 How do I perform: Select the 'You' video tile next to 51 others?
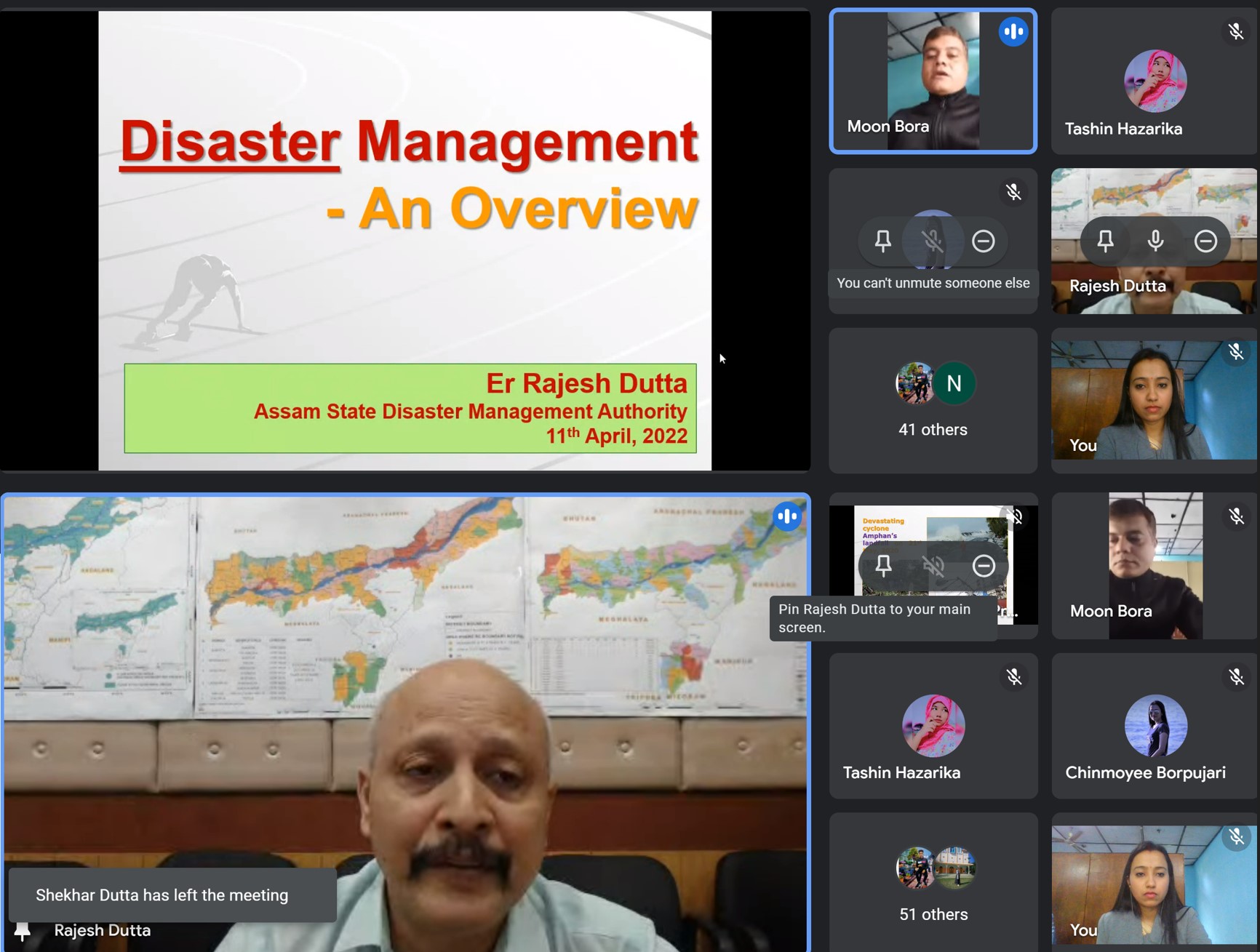coord(1155,882)
